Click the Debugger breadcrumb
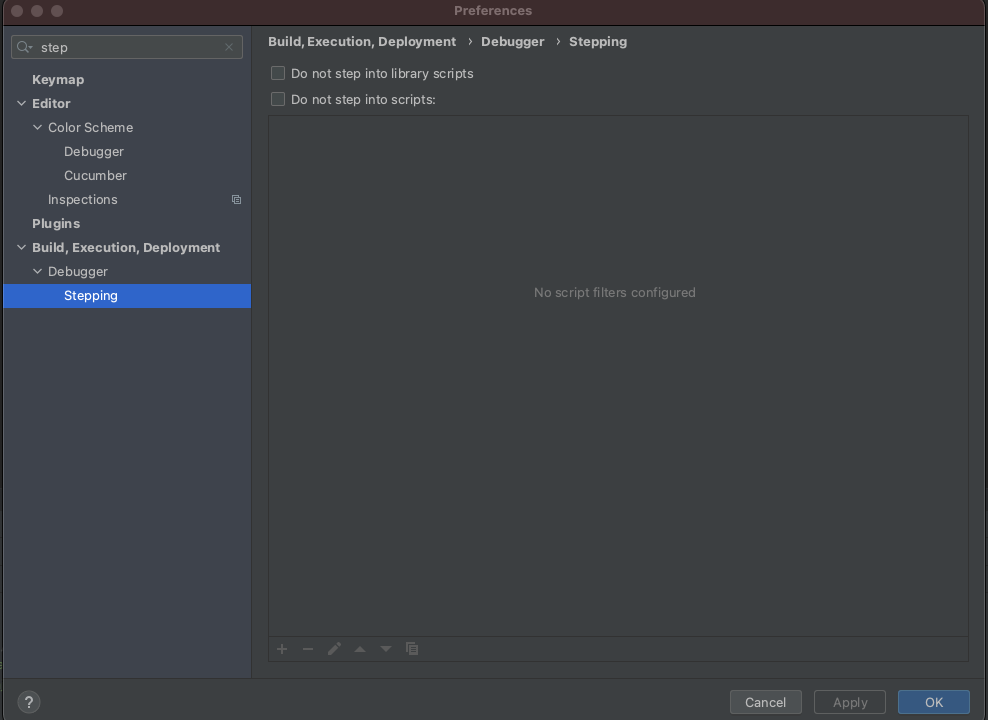The width and height of the screenshot is (988, 720). coord(513,42)
